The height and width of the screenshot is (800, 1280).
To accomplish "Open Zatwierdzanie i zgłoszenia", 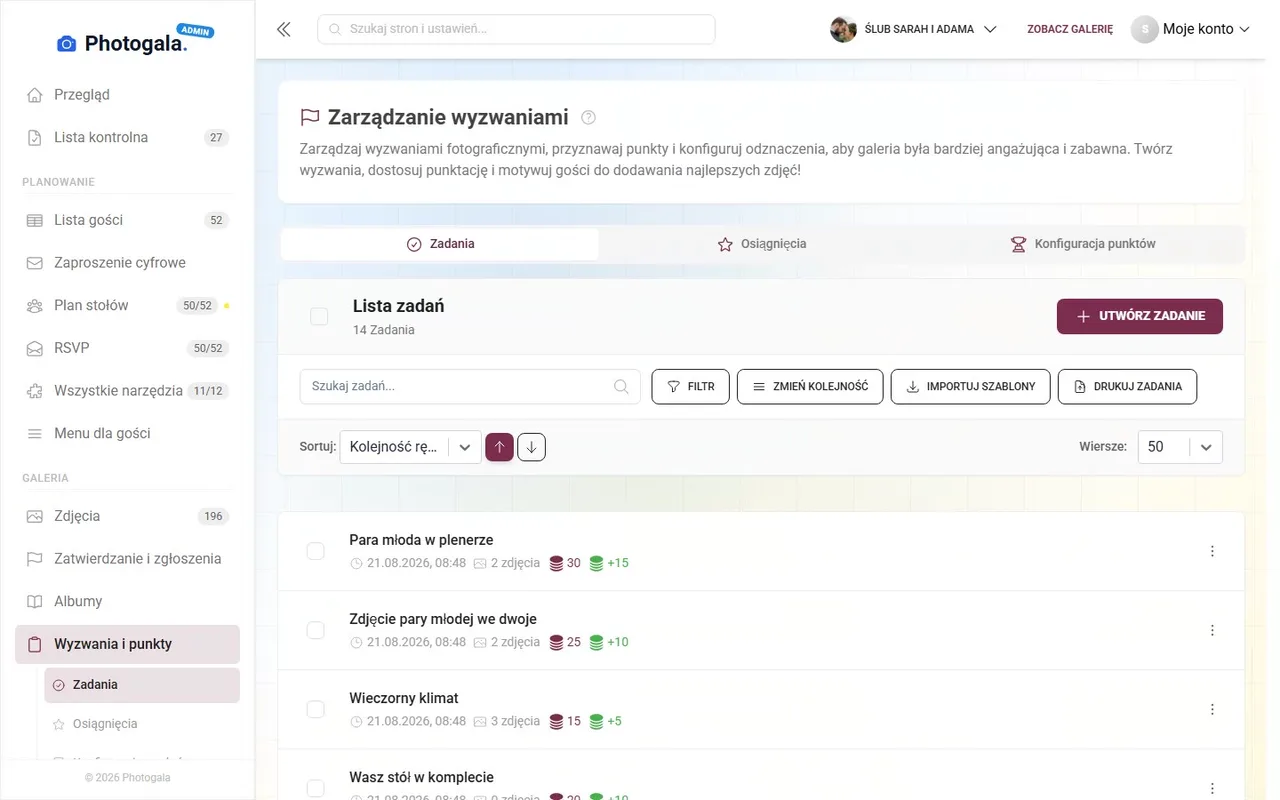I will click(x=127, y=559).
